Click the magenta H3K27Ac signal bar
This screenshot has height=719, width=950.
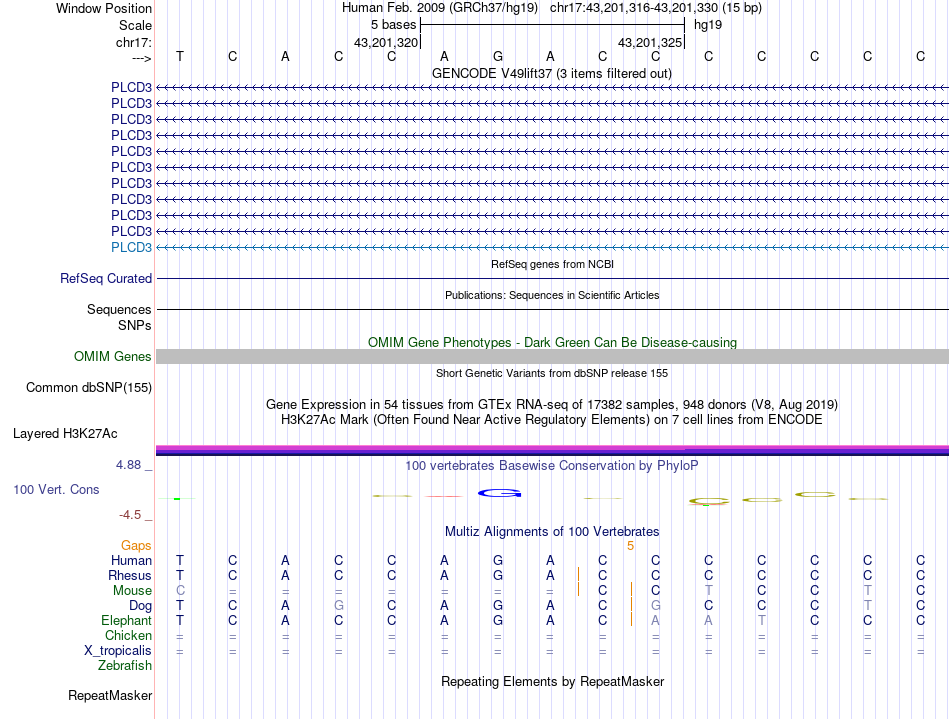click(x=552, y=449)
